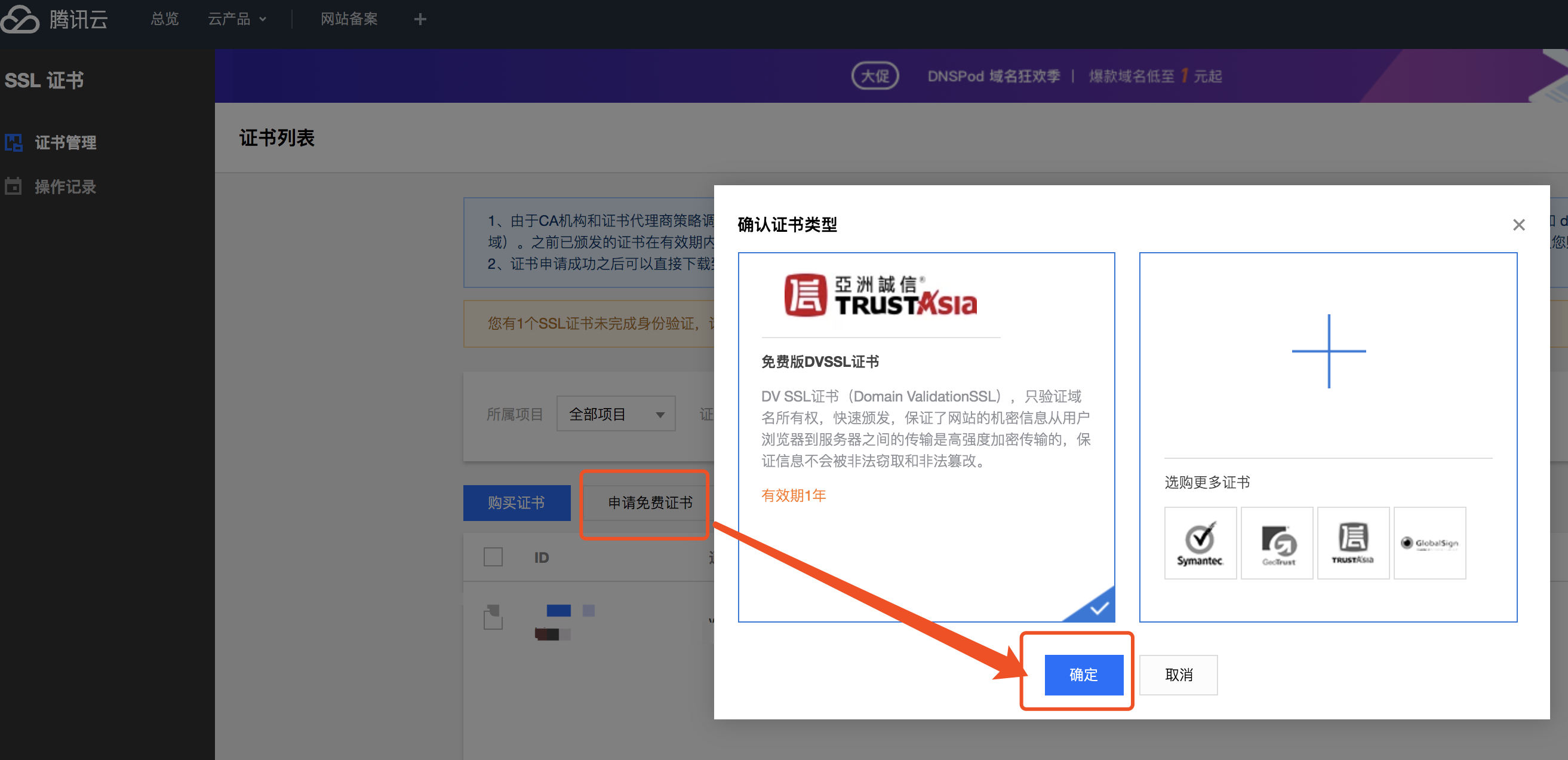This screenshot has height=760, width=1568.
Task: Click the 证书管理 sidebar icon
Action: point(13,142)
